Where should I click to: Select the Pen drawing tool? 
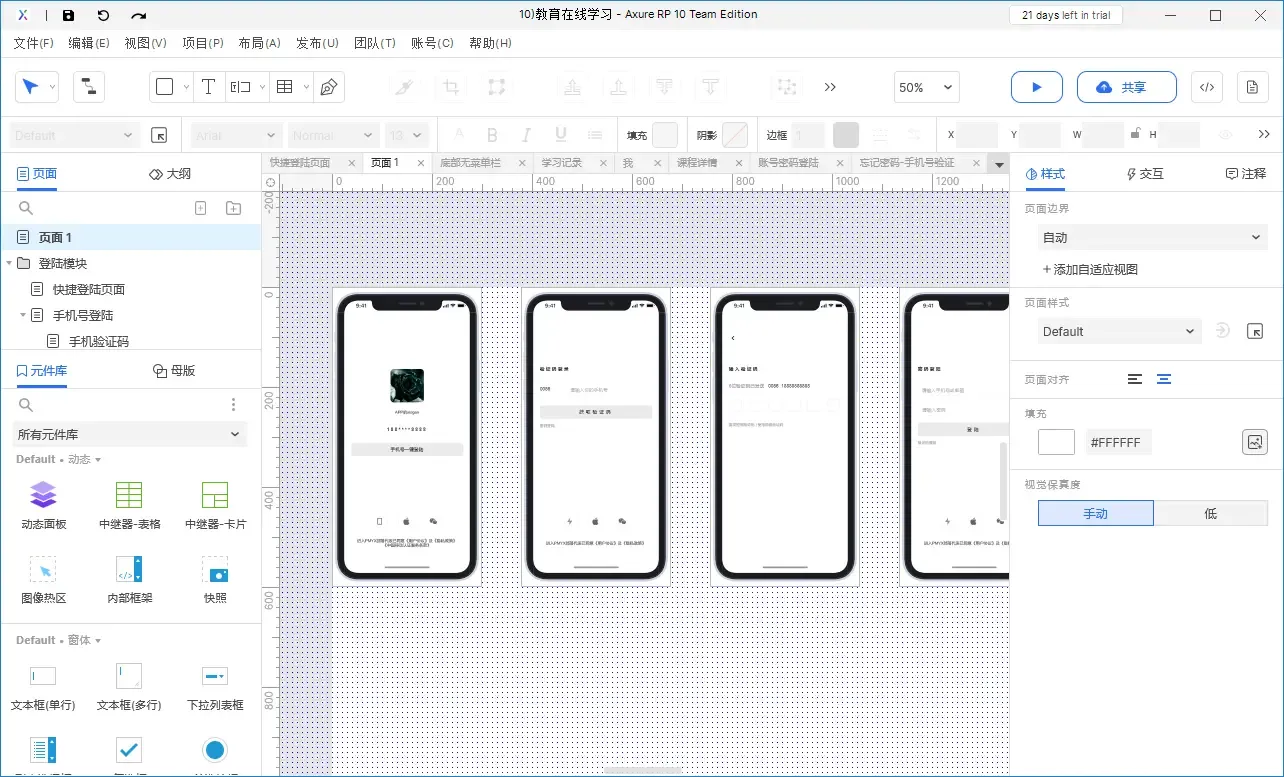click(x=328, y=87)
